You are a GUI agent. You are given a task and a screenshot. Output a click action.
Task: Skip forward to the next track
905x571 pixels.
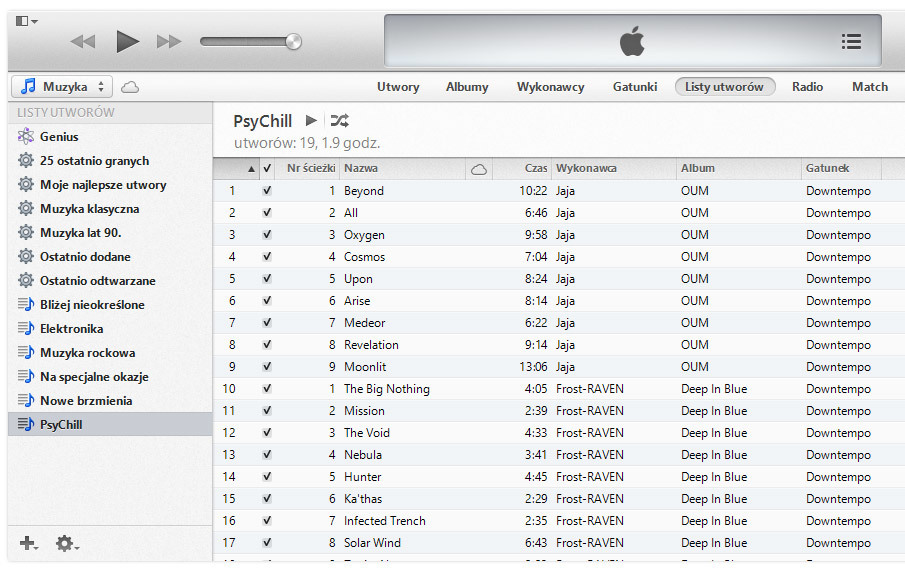[x=169, y=42]
